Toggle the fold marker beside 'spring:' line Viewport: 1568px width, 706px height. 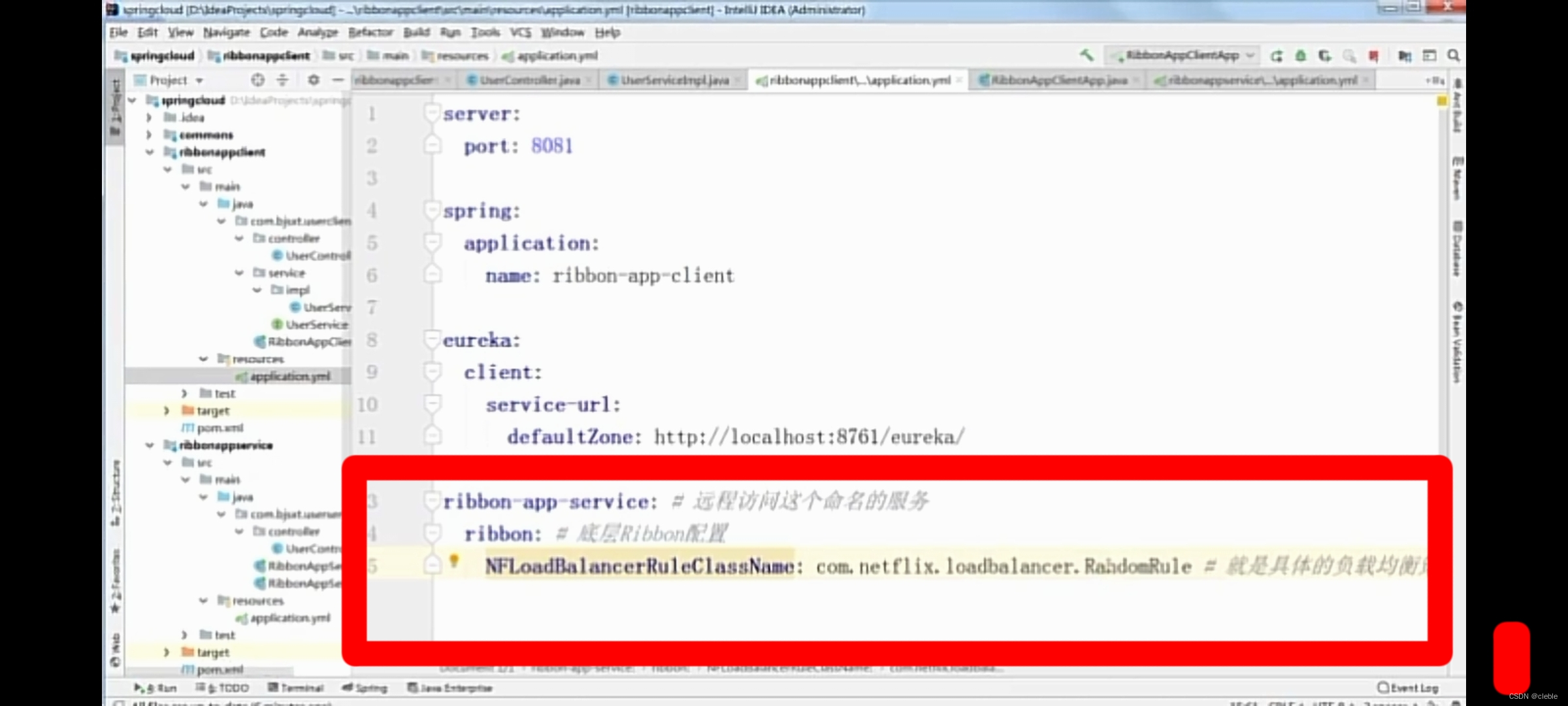432,210
